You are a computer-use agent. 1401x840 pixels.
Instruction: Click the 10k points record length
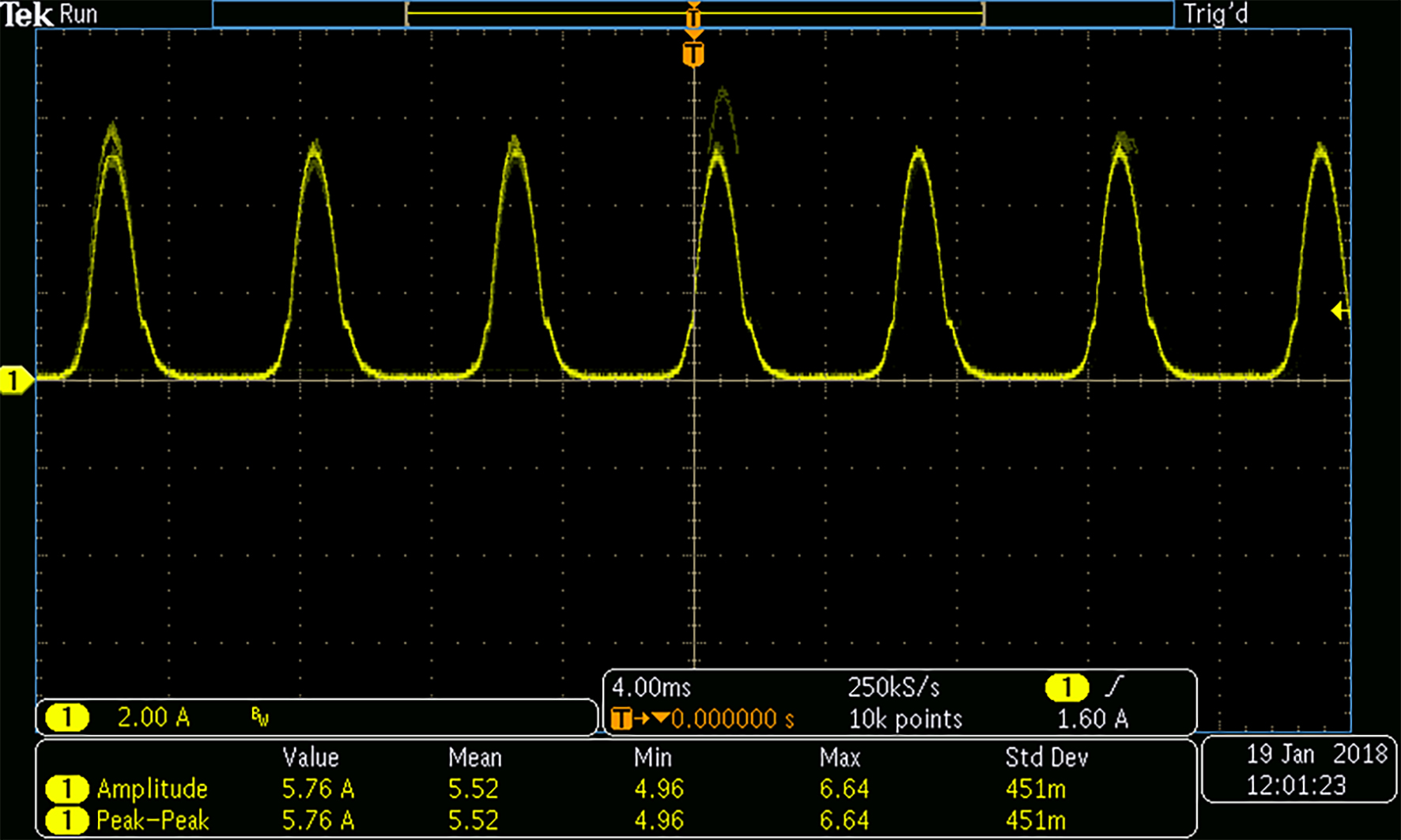[905, 719]
